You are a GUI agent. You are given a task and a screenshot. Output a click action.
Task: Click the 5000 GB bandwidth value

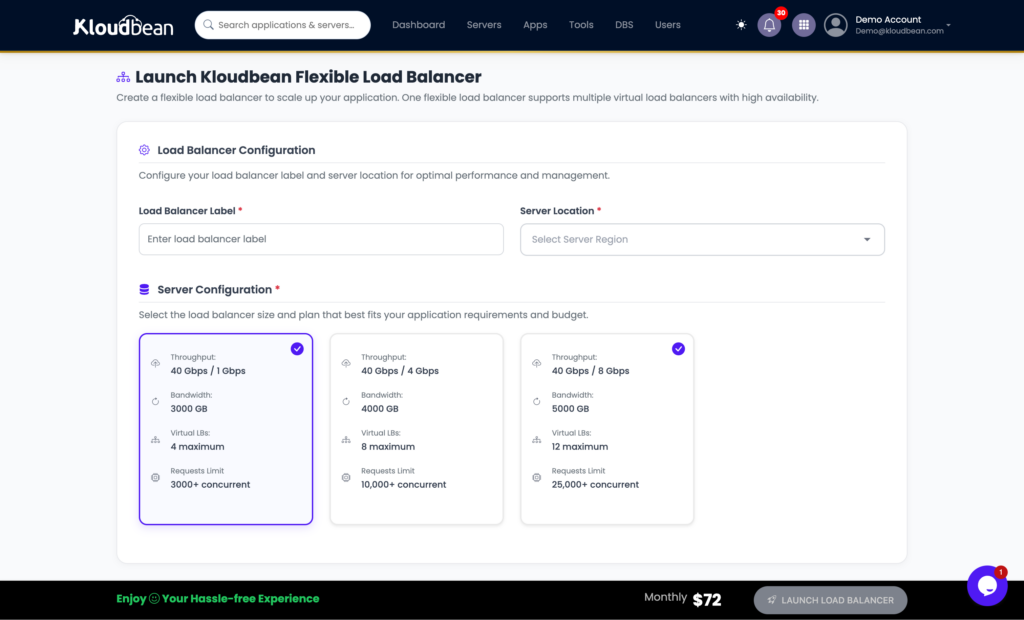click(570, 409)
